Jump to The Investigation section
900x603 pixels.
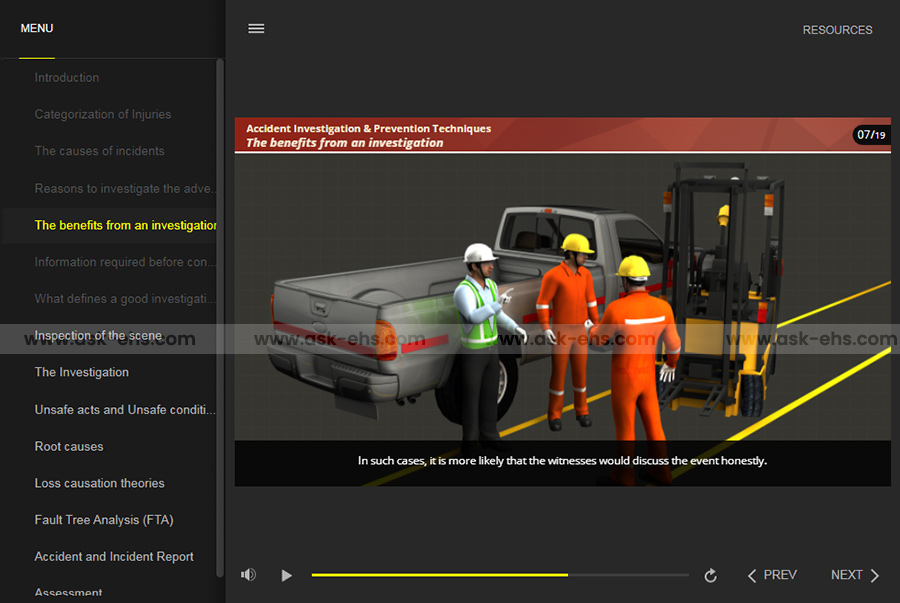click(x=82, y=372)
